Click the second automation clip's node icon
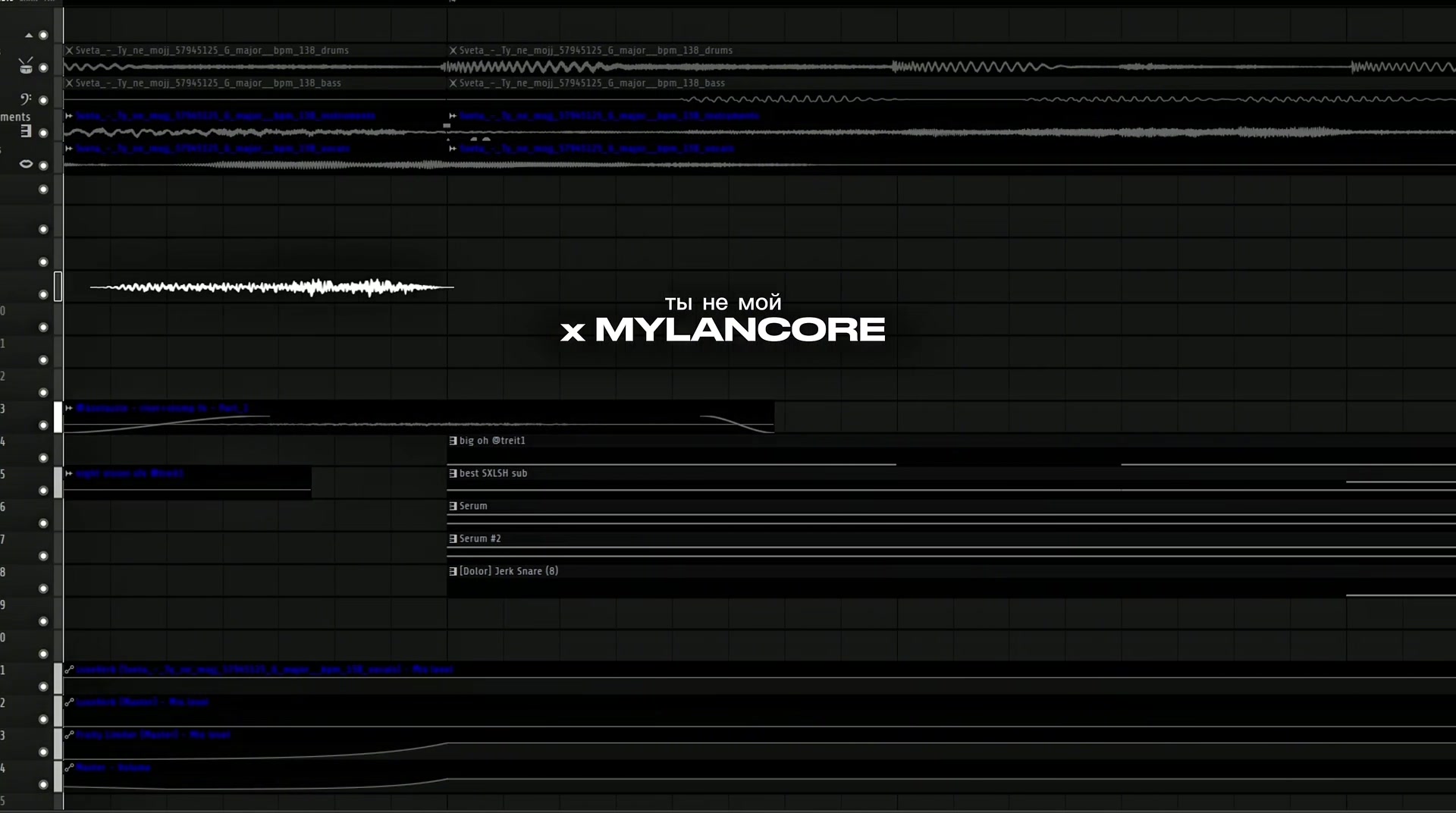Viewport: 1456px width, 813px height. pyautogui.click(x=69, y=702)
